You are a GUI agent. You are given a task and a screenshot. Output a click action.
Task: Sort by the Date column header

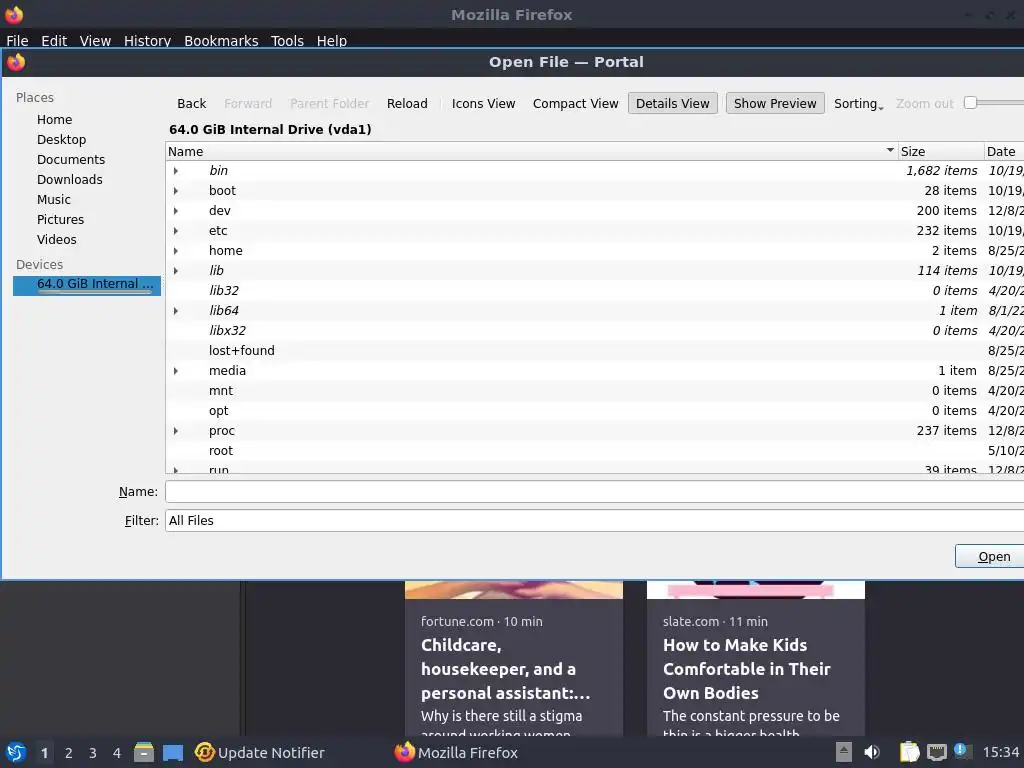pyautogui.click(x=1004, y=152)
